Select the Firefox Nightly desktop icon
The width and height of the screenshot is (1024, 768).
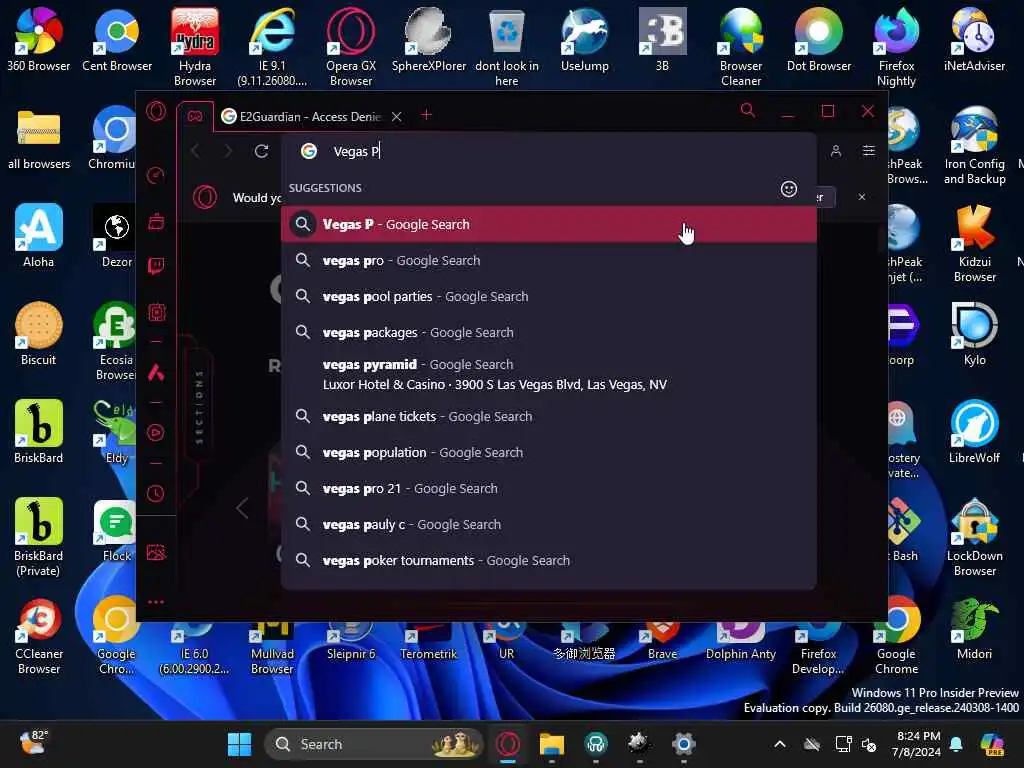tap(897, 47)
